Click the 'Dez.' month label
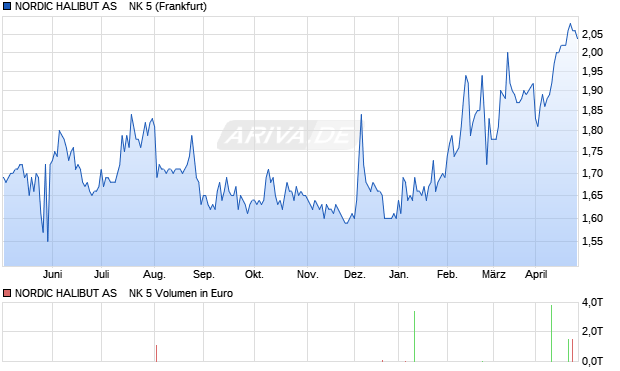 355,274
